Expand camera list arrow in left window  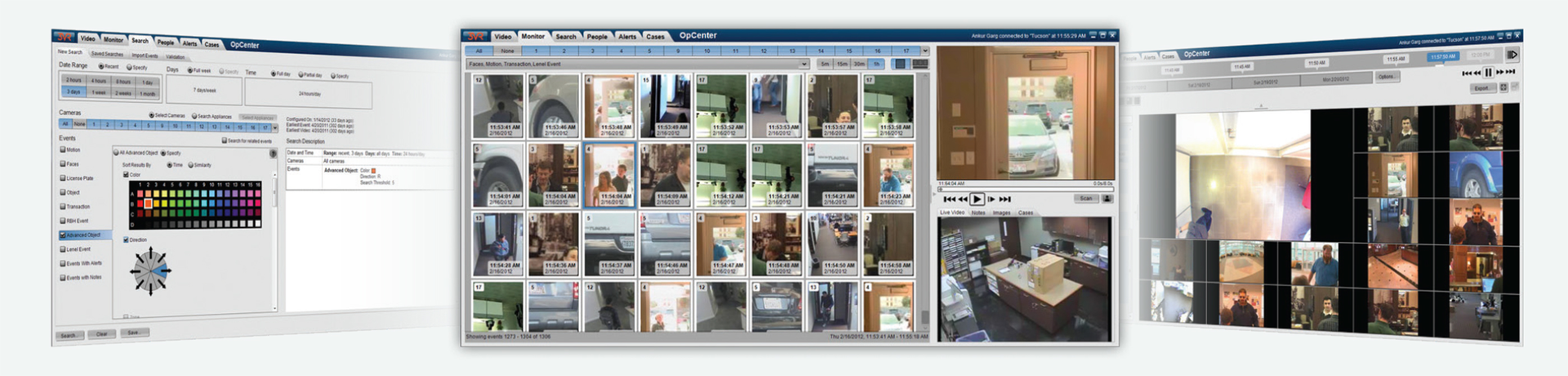275,128
